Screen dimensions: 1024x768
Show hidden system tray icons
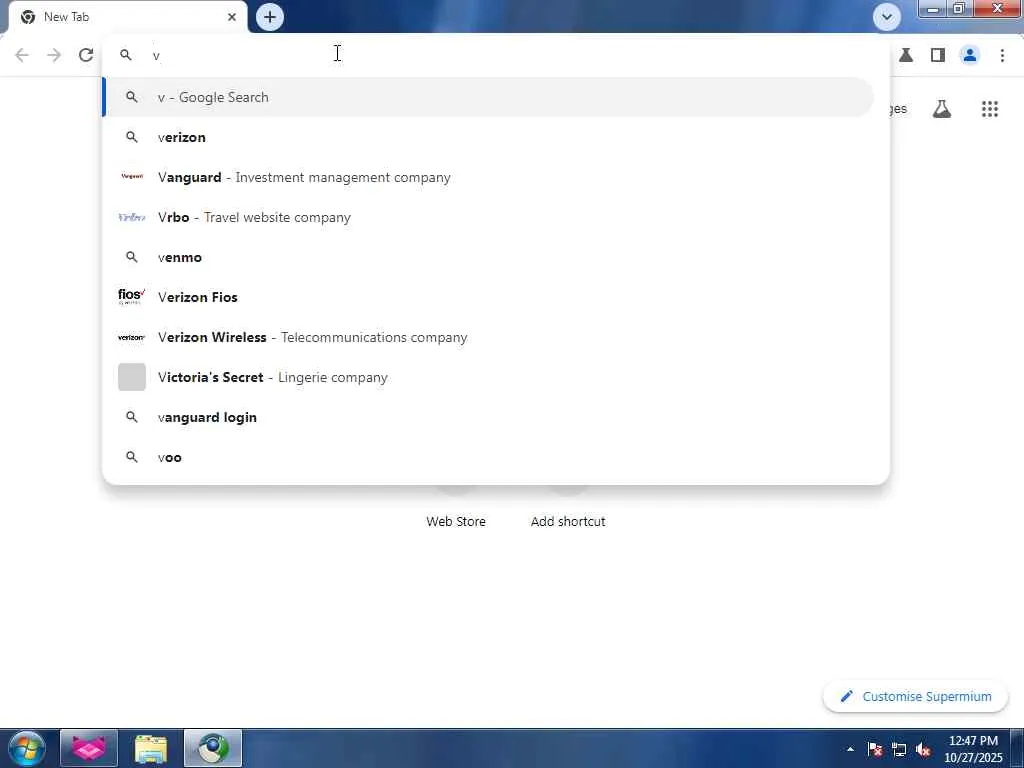coord(850,749)
